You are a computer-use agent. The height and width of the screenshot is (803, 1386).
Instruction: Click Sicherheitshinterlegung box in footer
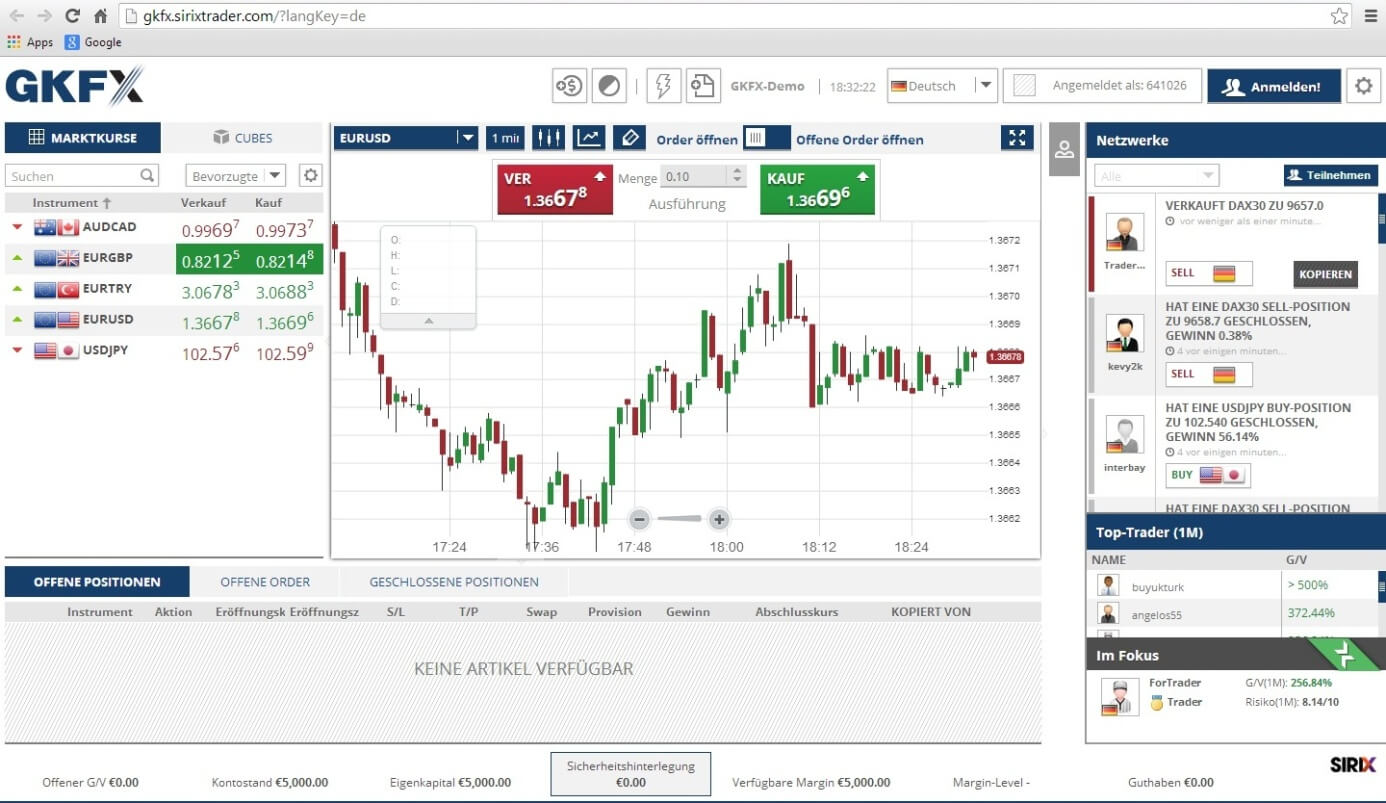point(630,773)
